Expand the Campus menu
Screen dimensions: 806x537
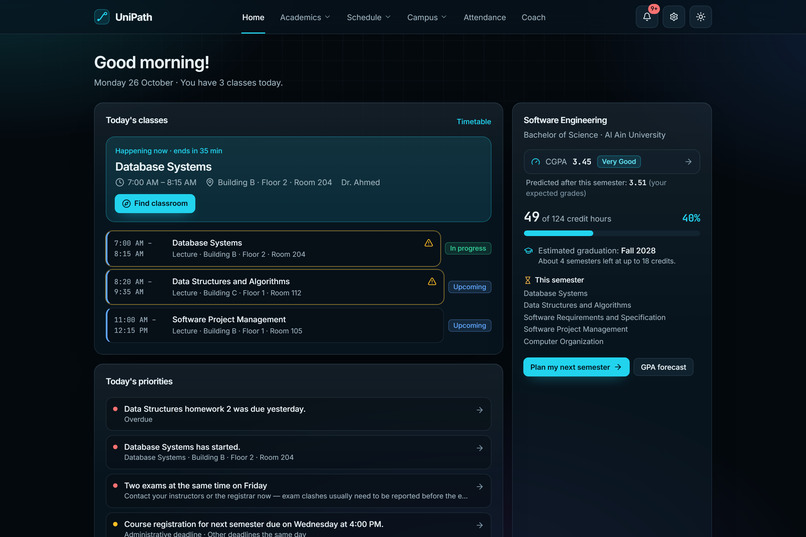pos(427,17)
